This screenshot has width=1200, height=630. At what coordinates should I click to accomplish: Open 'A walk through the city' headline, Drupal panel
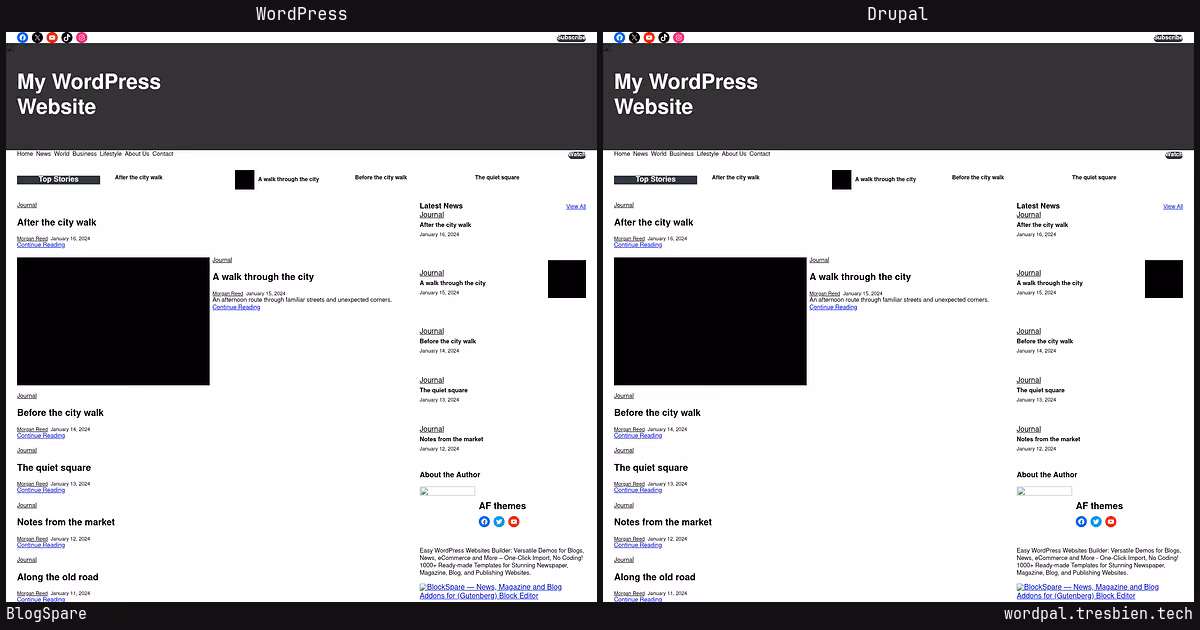(860, 277)
